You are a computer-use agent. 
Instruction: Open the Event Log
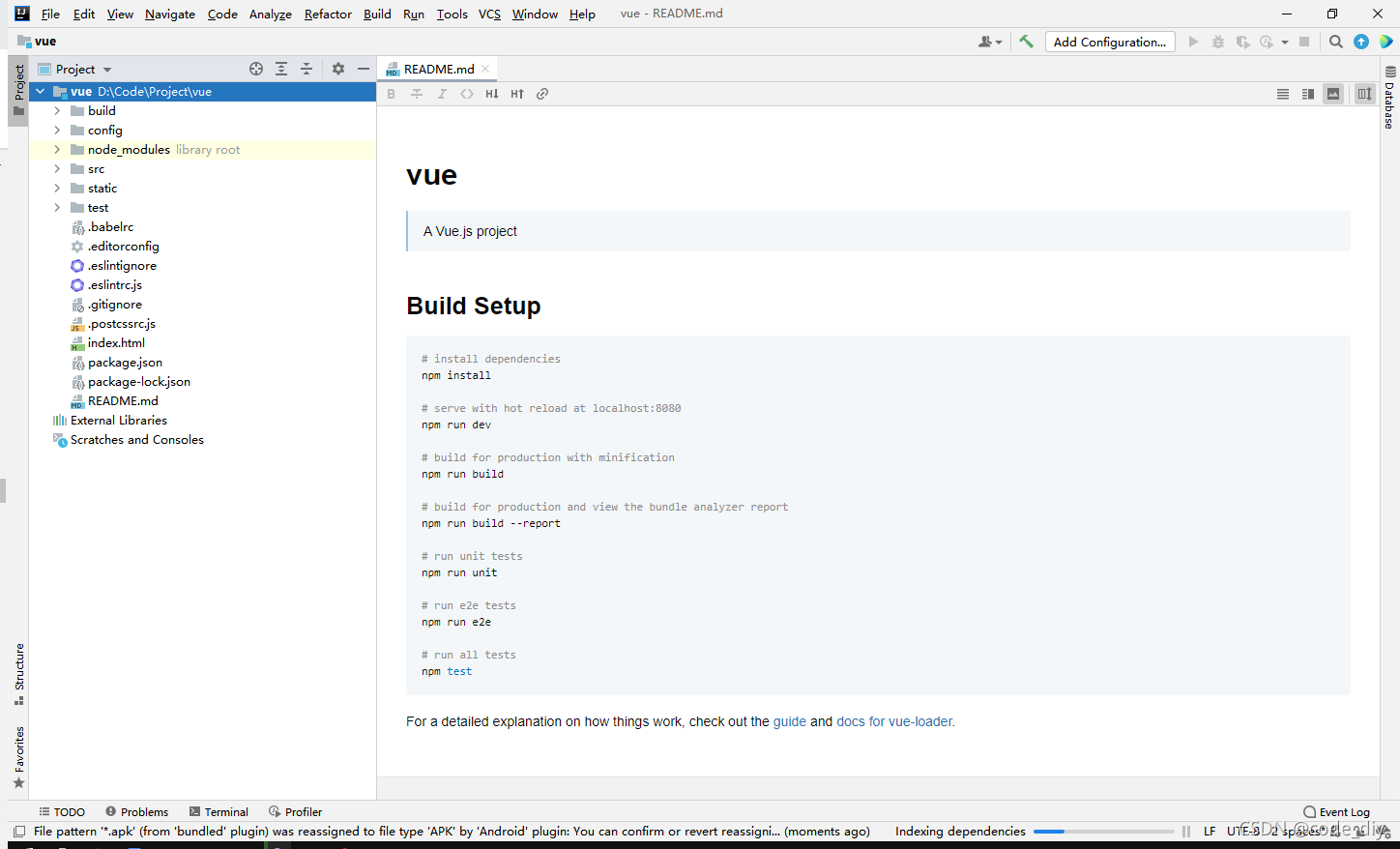tap(1337, 812)
